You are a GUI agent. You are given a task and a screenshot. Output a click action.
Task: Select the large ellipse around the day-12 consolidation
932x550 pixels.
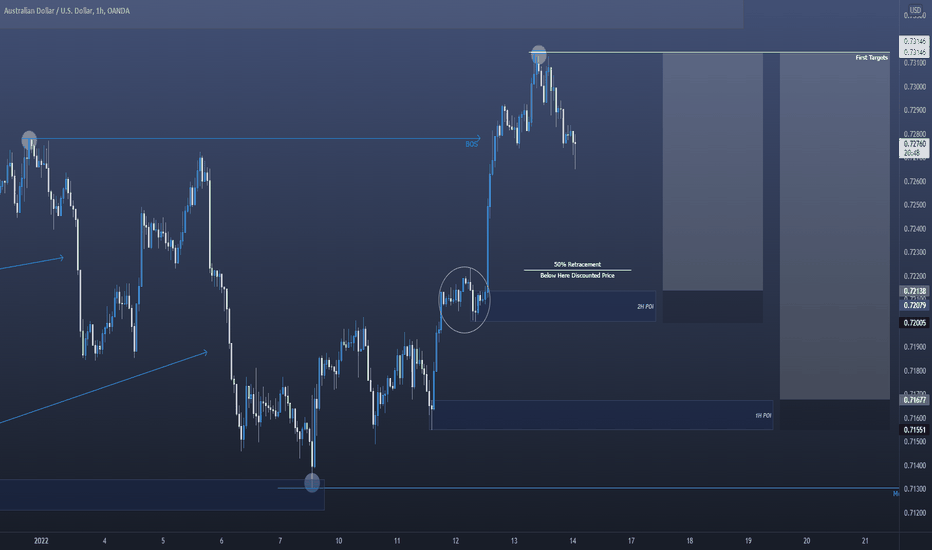point(464,300)
